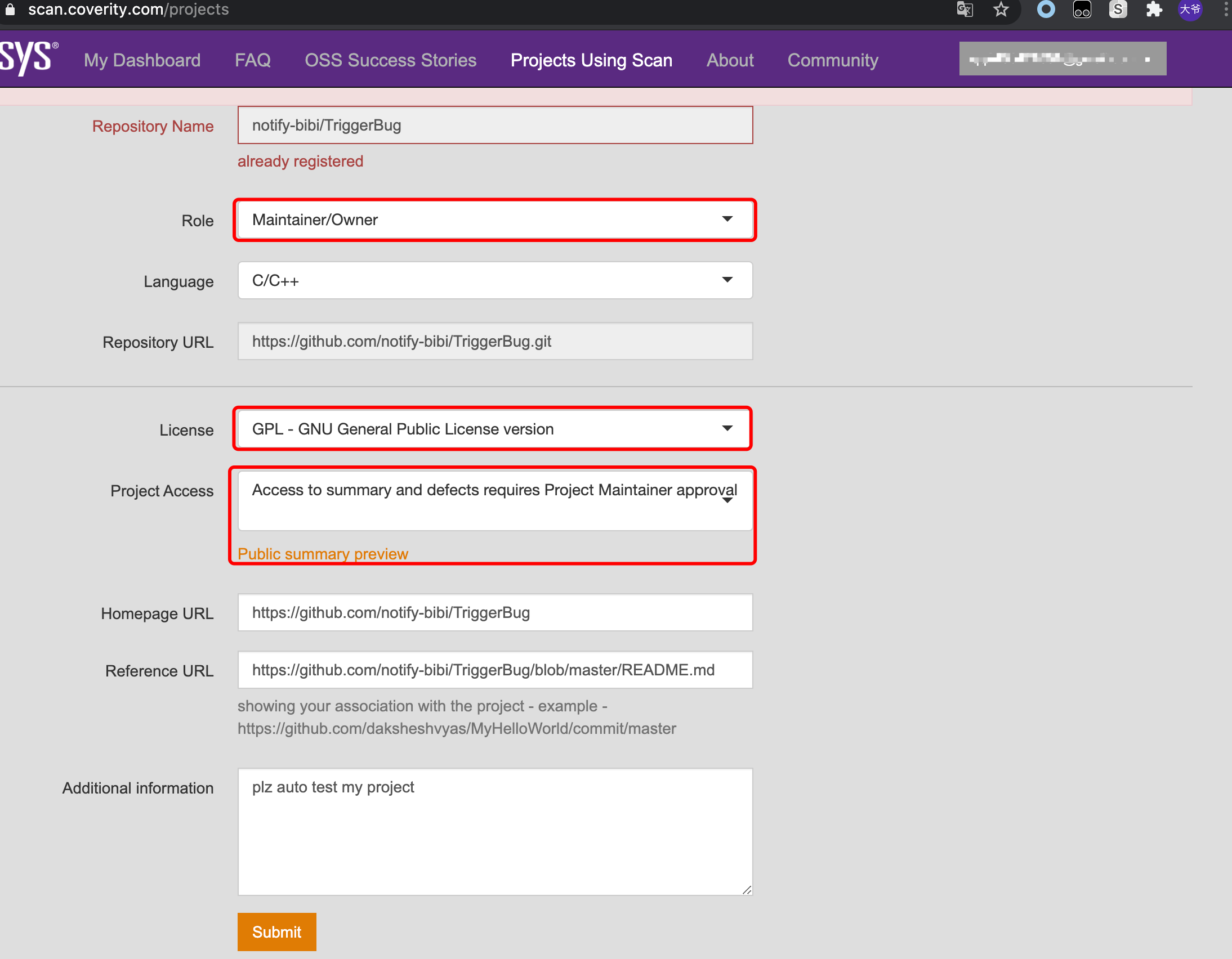View site security lock info
This screenshot has width=1232, height=959.
click(10, 10)
